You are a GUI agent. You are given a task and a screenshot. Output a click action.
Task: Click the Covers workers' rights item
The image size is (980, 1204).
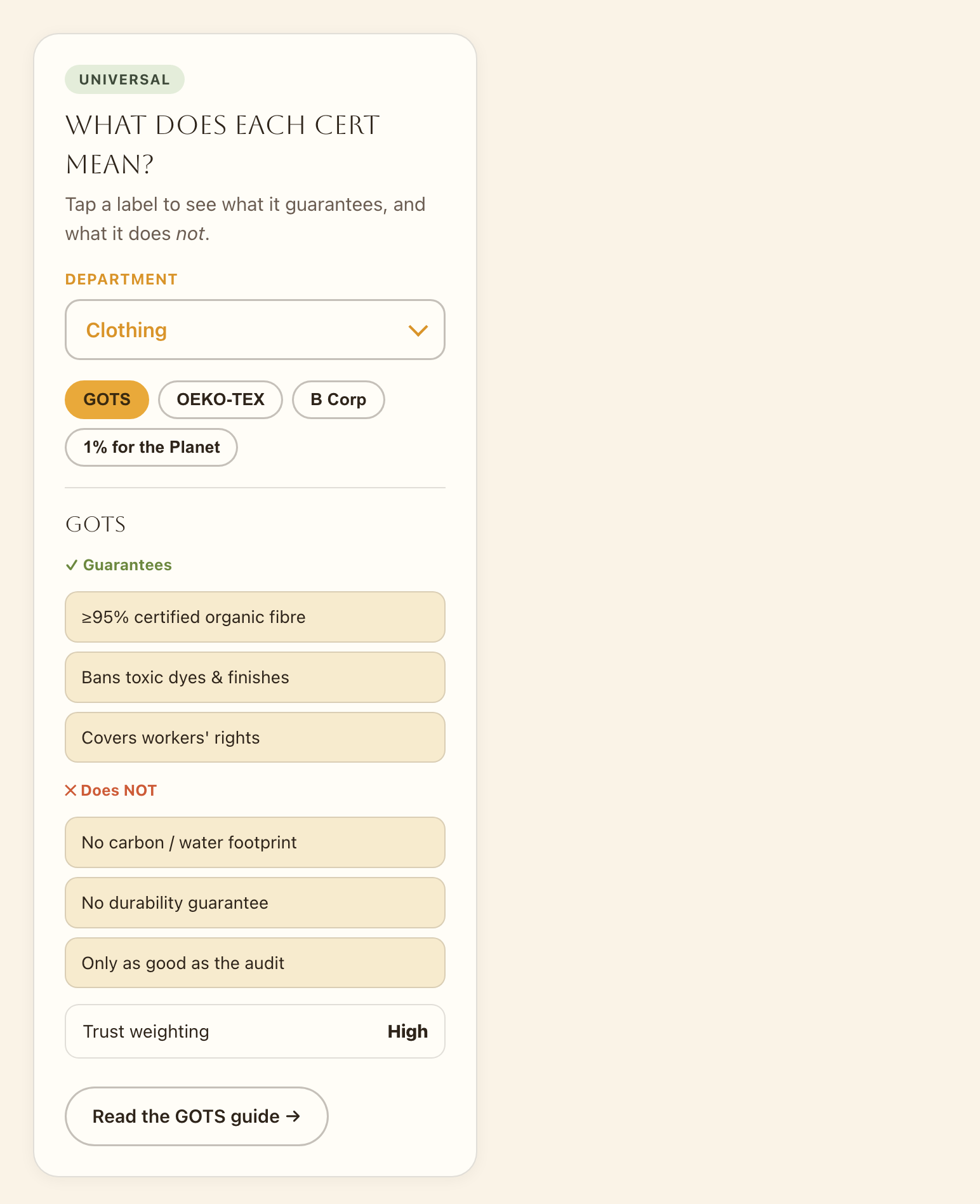click(255, 738)
